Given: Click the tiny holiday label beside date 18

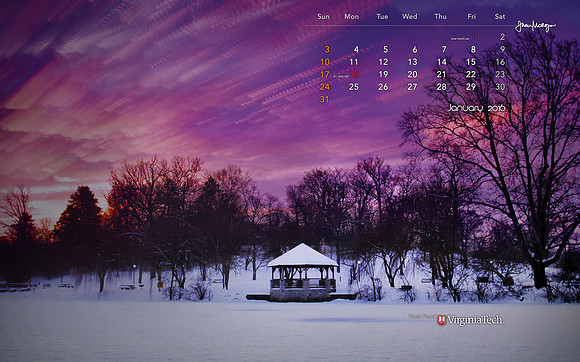Looking at the screenshot, I should click(x=341, y=76).
